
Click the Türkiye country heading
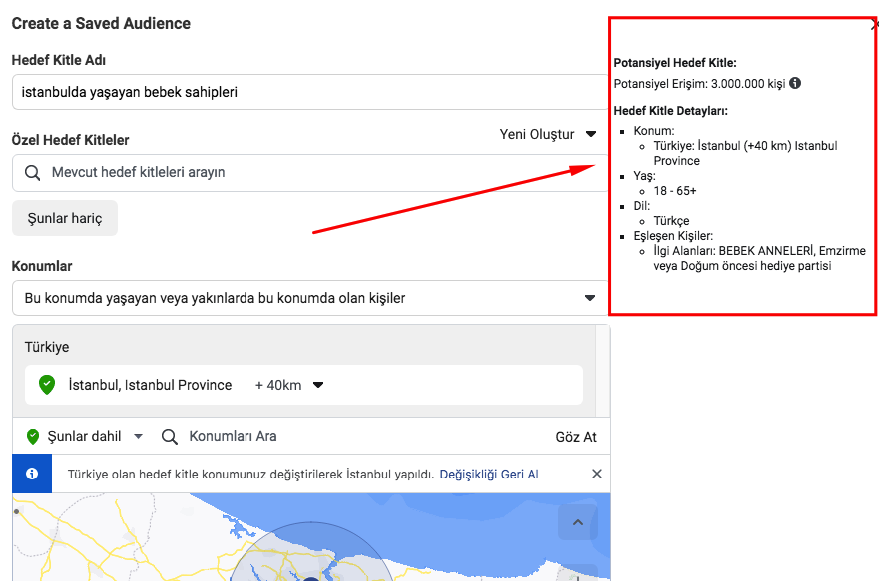(x=47, y=347)
